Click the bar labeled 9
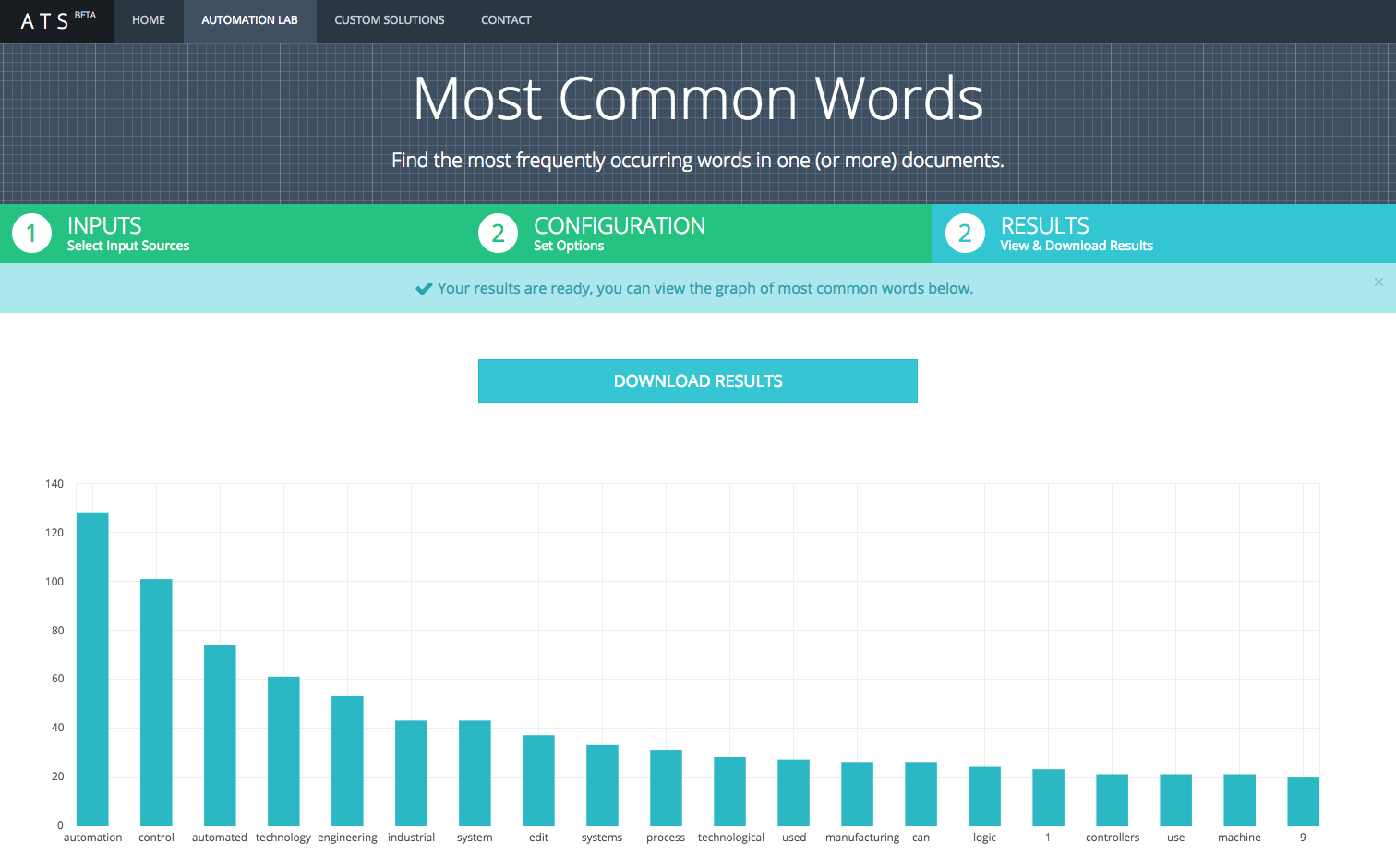1396x868 pixels. [x=1303, y=801]
